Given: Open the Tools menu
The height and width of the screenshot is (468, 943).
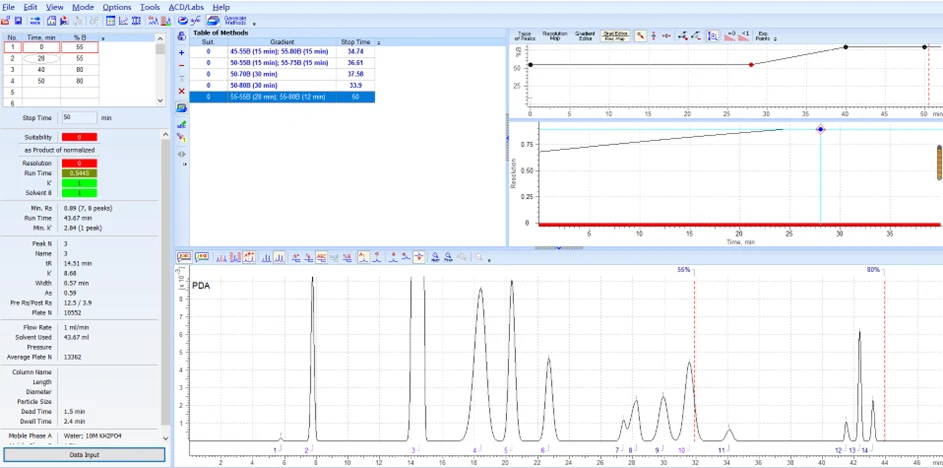Looking at the screenshot, I should [x=150, y=7].
